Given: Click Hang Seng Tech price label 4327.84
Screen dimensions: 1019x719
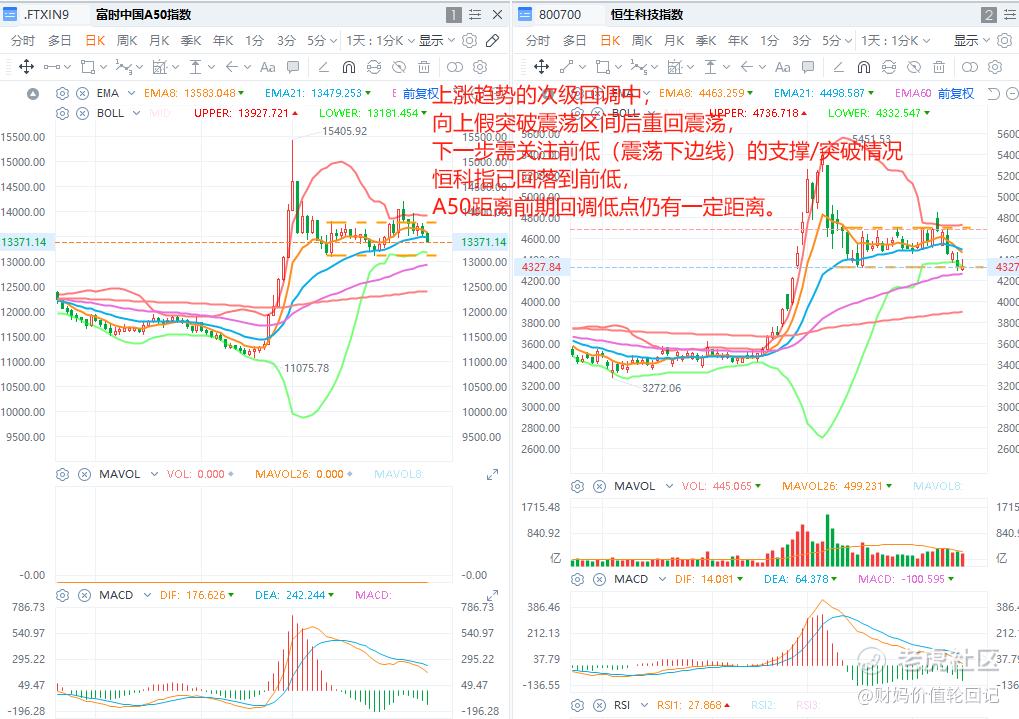Looking at the screenshot, I should pos(541,267).
